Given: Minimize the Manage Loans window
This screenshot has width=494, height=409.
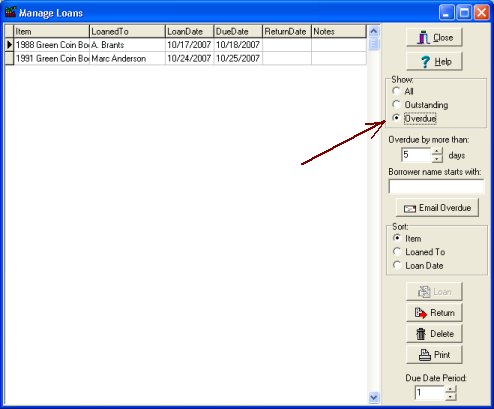Looking at the screenshot, I should pyautogui.click(x=446, y=13).
